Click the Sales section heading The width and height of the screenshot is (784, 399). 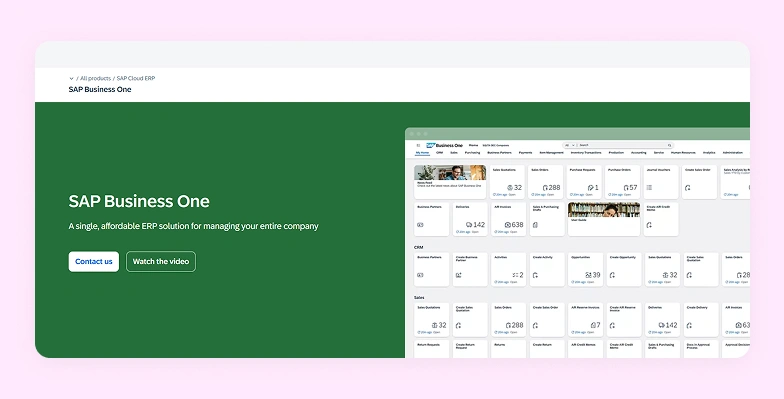click(419, 298)
